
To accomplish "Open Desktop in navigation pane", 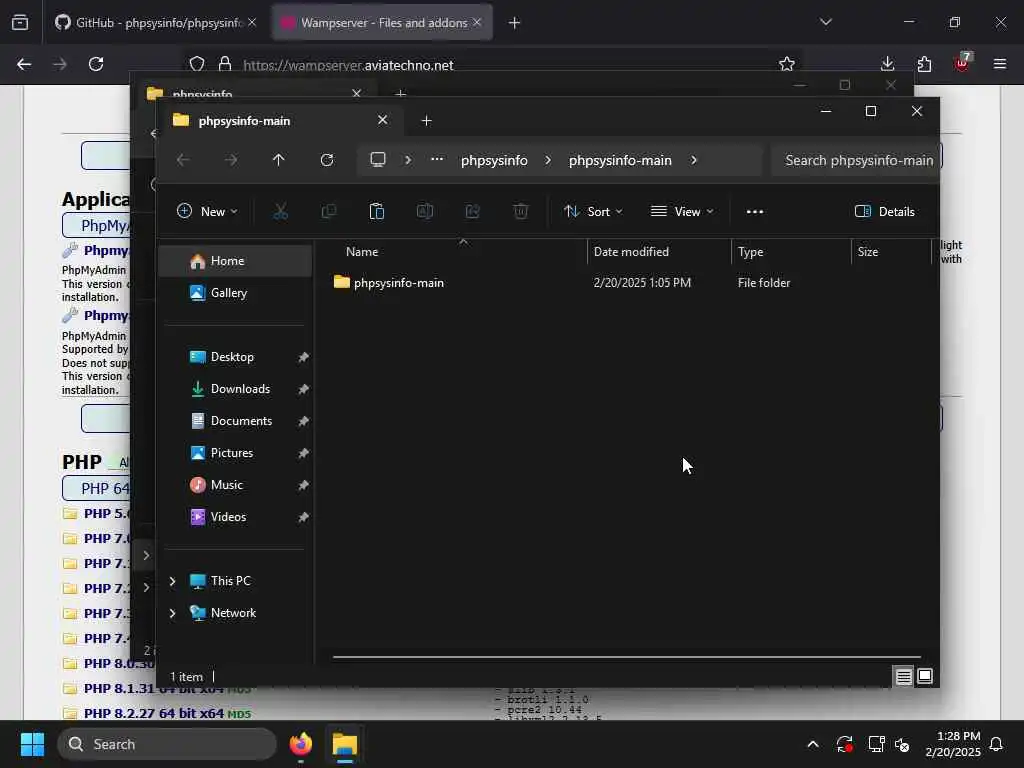I will tap(235, 357).
